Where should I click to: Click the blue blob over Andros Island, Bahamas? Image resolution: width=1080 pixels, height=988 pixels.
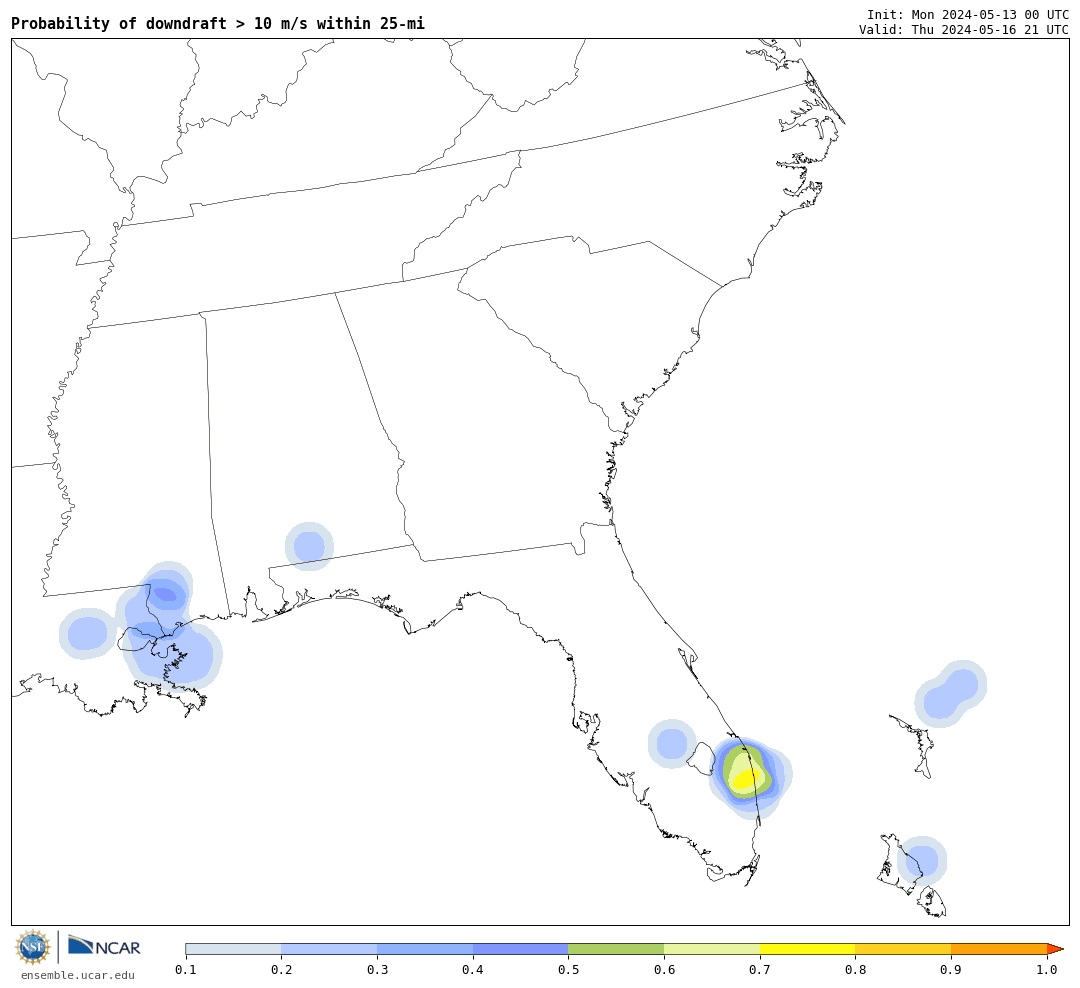[x=922, y=861]
